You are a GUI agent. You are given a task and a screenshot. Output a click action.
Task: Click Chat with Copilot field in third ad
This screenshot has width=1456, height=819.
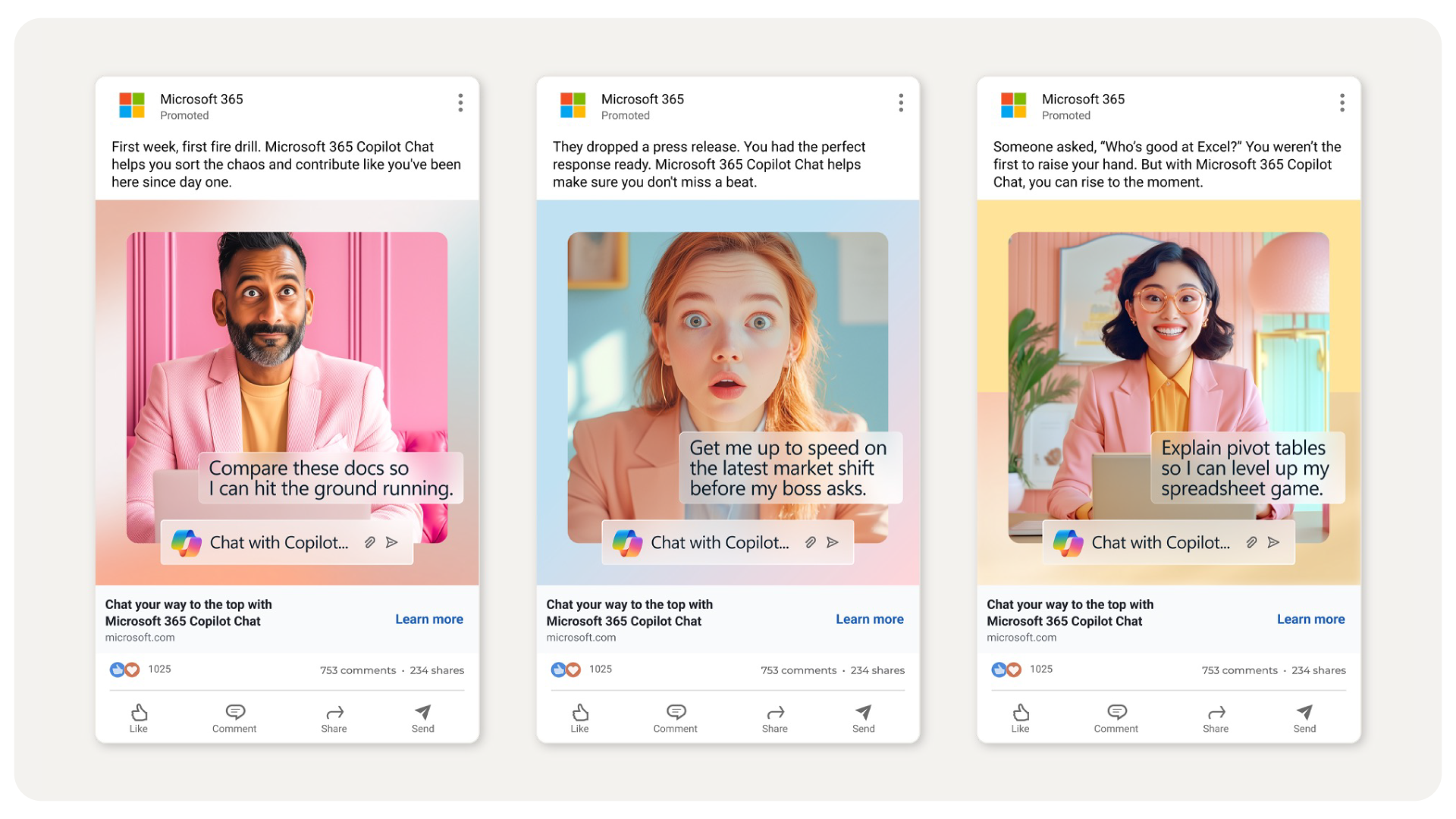point(1160,542)
